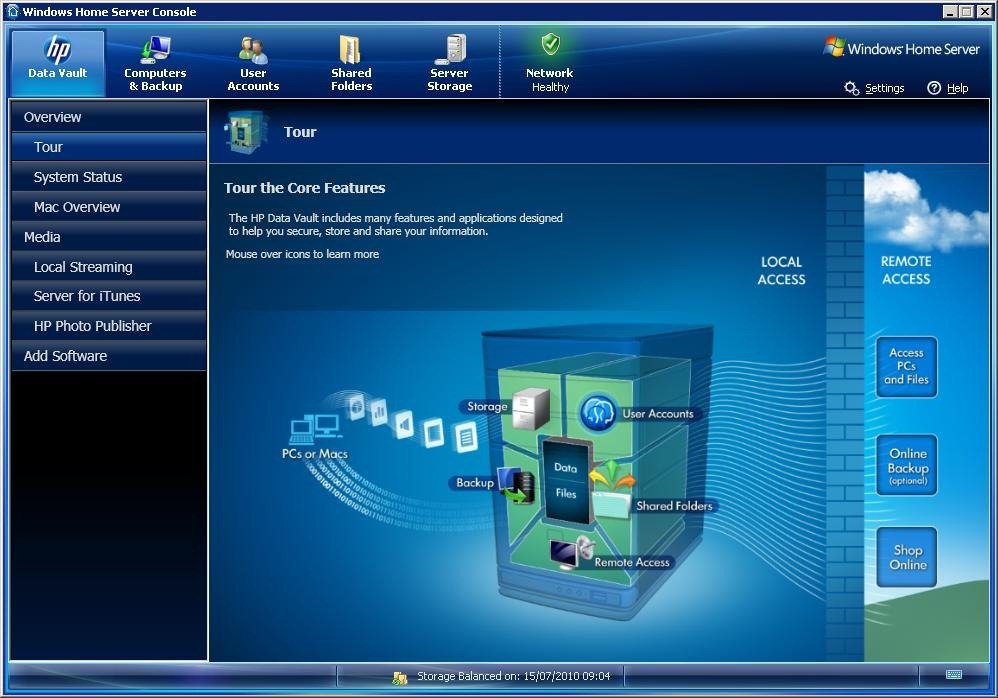
Task: Open Local Streaming page
Action: click(x=108, y=267)
